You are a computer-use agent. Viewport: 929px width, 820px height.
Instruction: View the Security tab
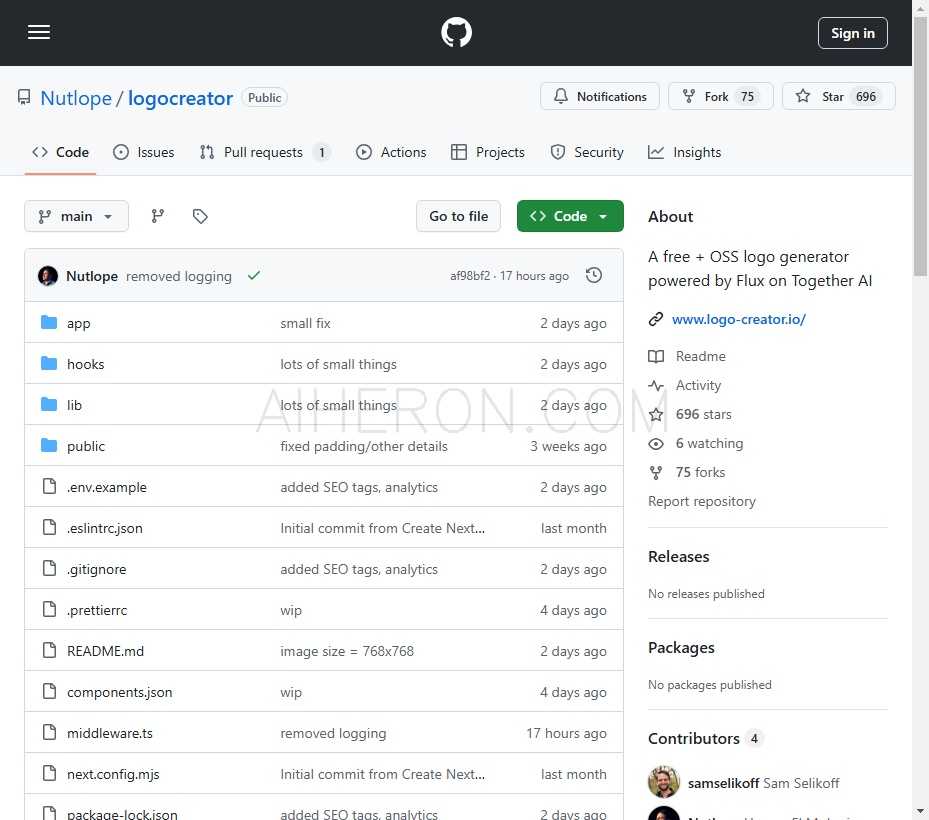(x=587, y=152)
